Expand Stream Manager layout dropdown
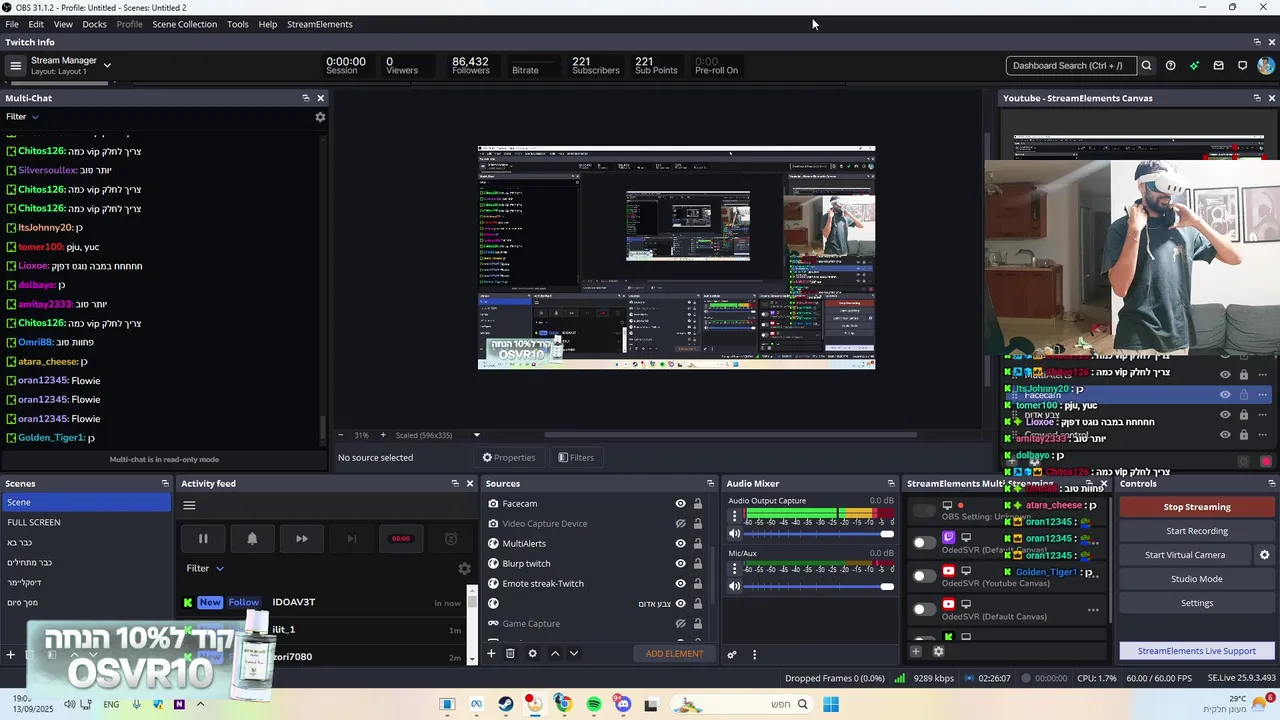This screenshot has height=720, width=1280. click(x=107, y=66)
